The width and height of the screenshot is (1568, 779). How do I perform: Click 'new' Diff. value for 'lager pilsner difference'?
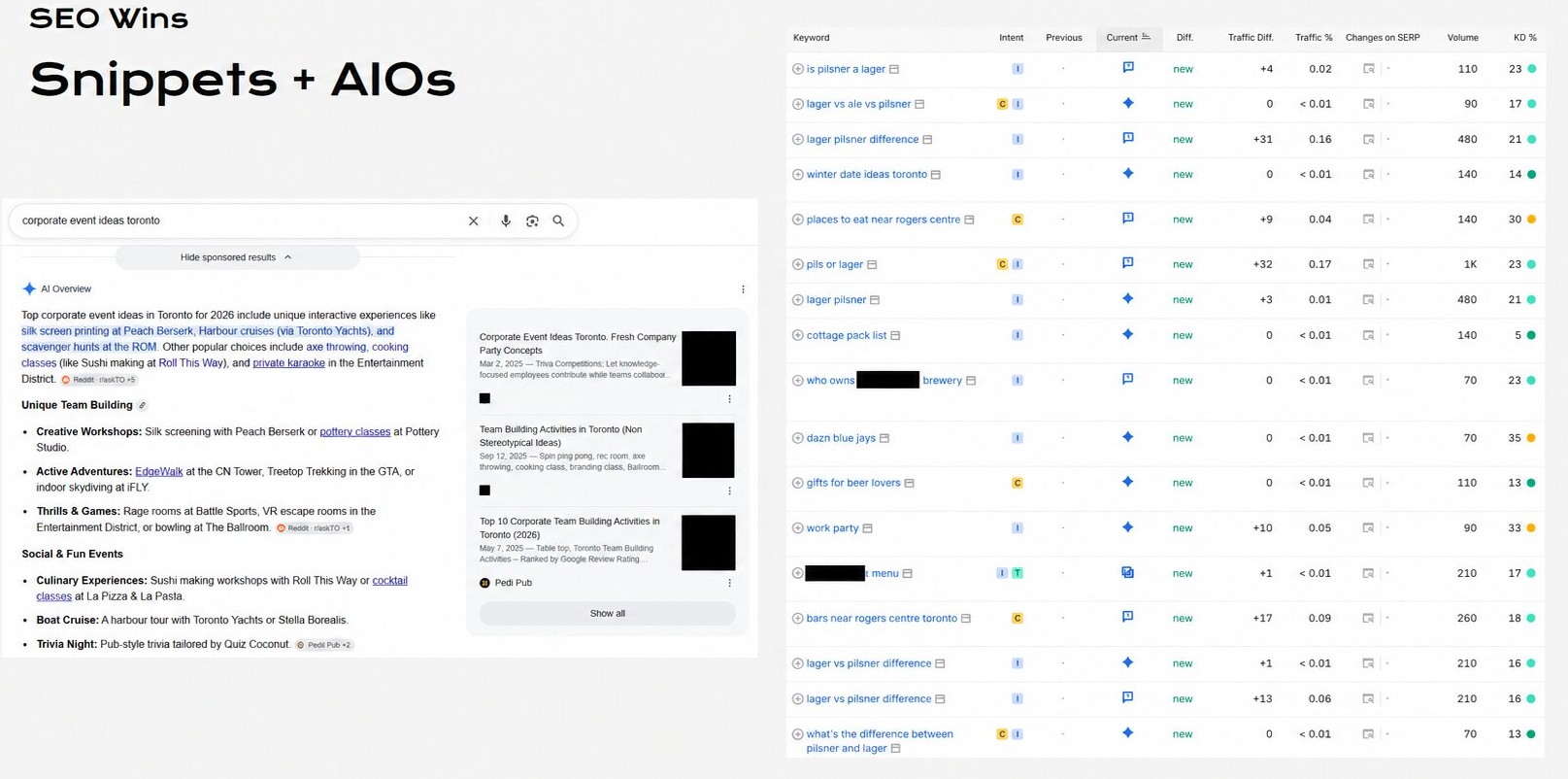click(x=1183, y=140)
